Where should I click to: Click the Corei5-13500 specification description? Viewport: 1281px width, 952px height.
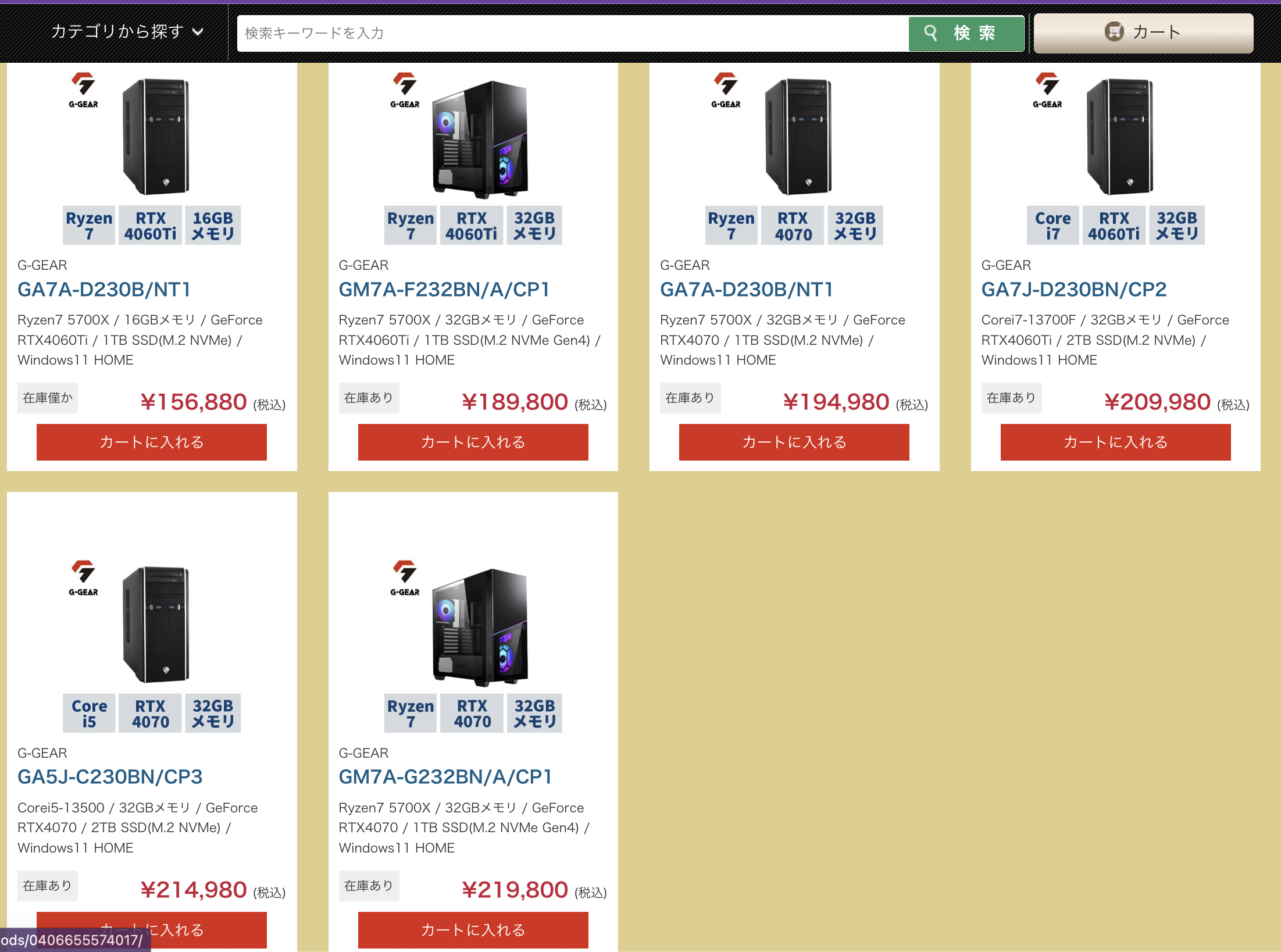tap(138, 828)
